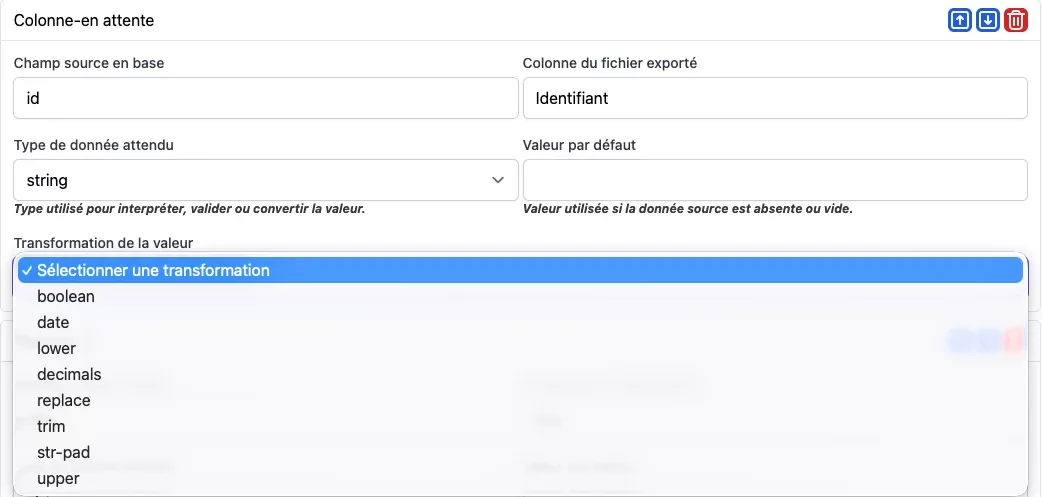Move the column down with arrow icon

click(988, 20)
